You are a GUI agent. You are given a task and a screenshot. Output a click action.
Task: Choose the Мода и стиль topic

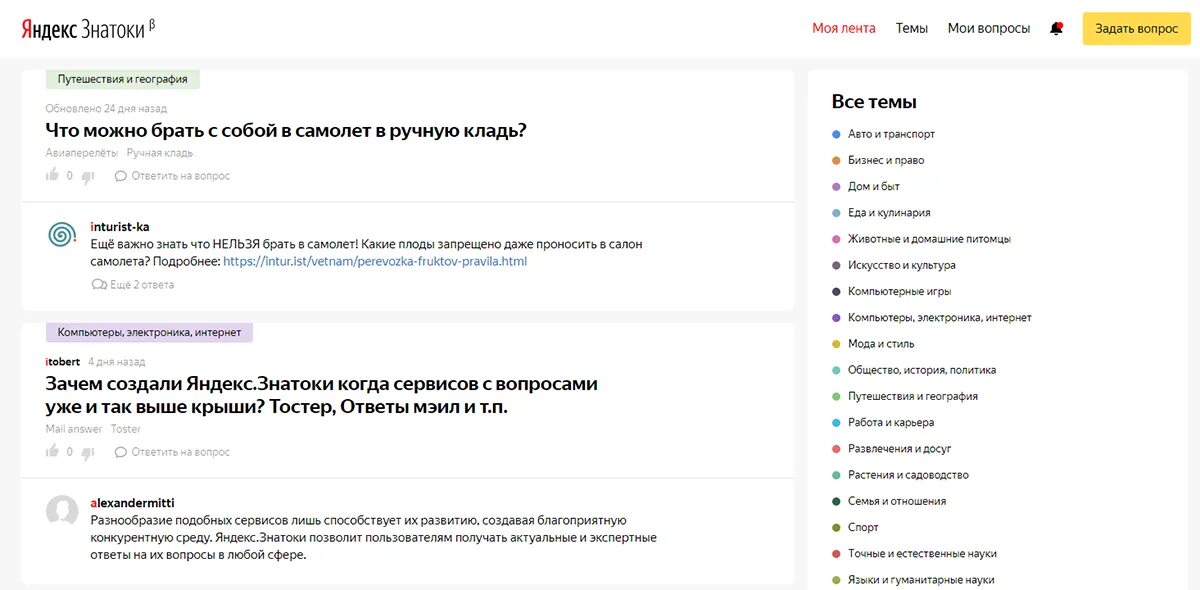click(881, 344)
